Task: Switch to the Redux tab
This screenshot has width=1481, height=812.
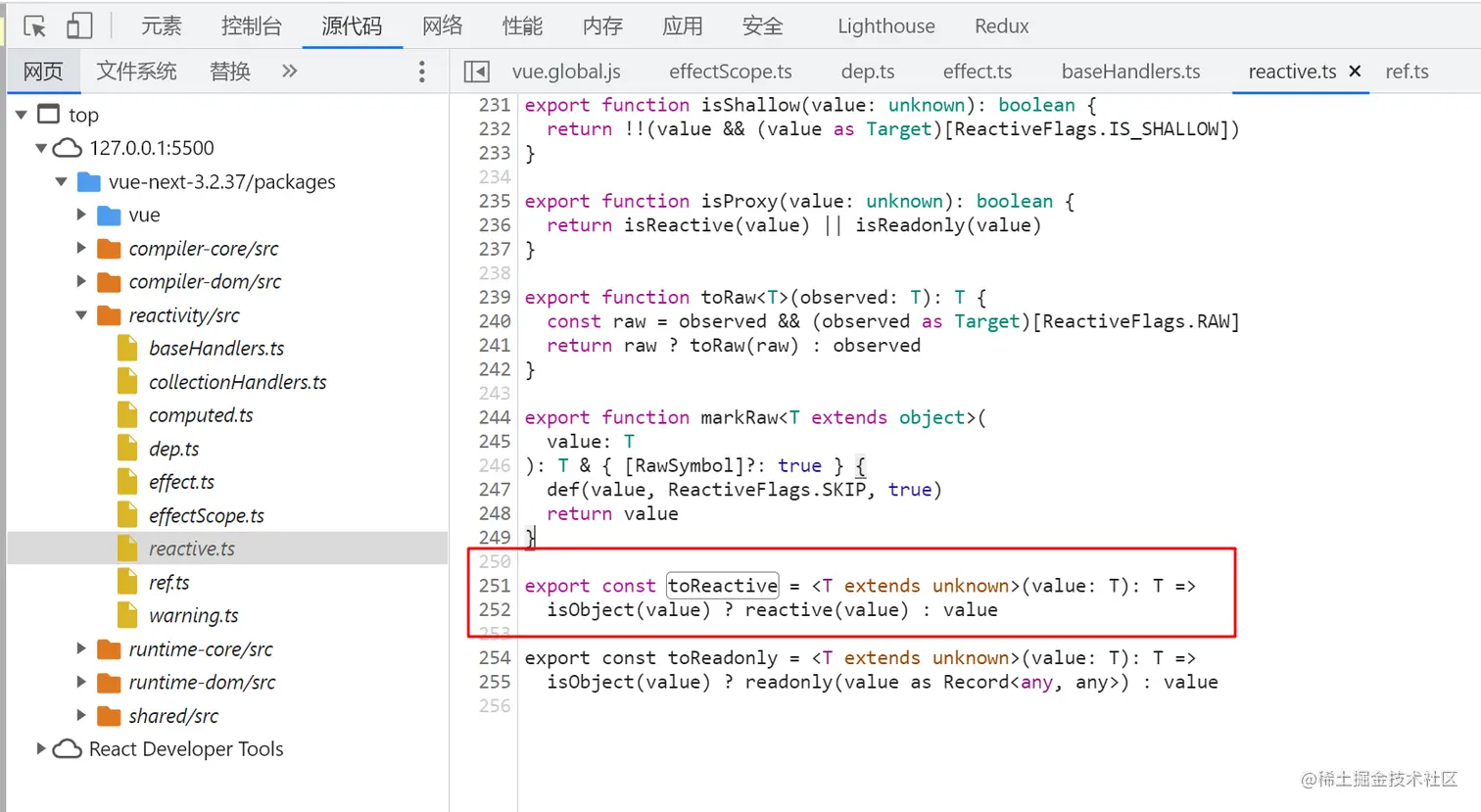Action: pos(1002,26)
